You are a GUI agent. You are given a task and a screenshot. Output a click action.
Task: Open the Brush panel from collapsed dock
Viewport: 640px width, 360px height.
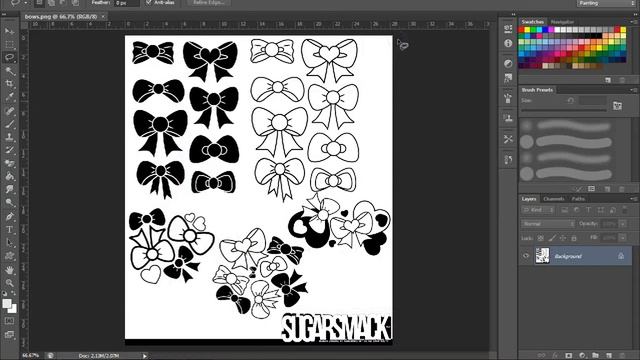[x=508, y=98]
